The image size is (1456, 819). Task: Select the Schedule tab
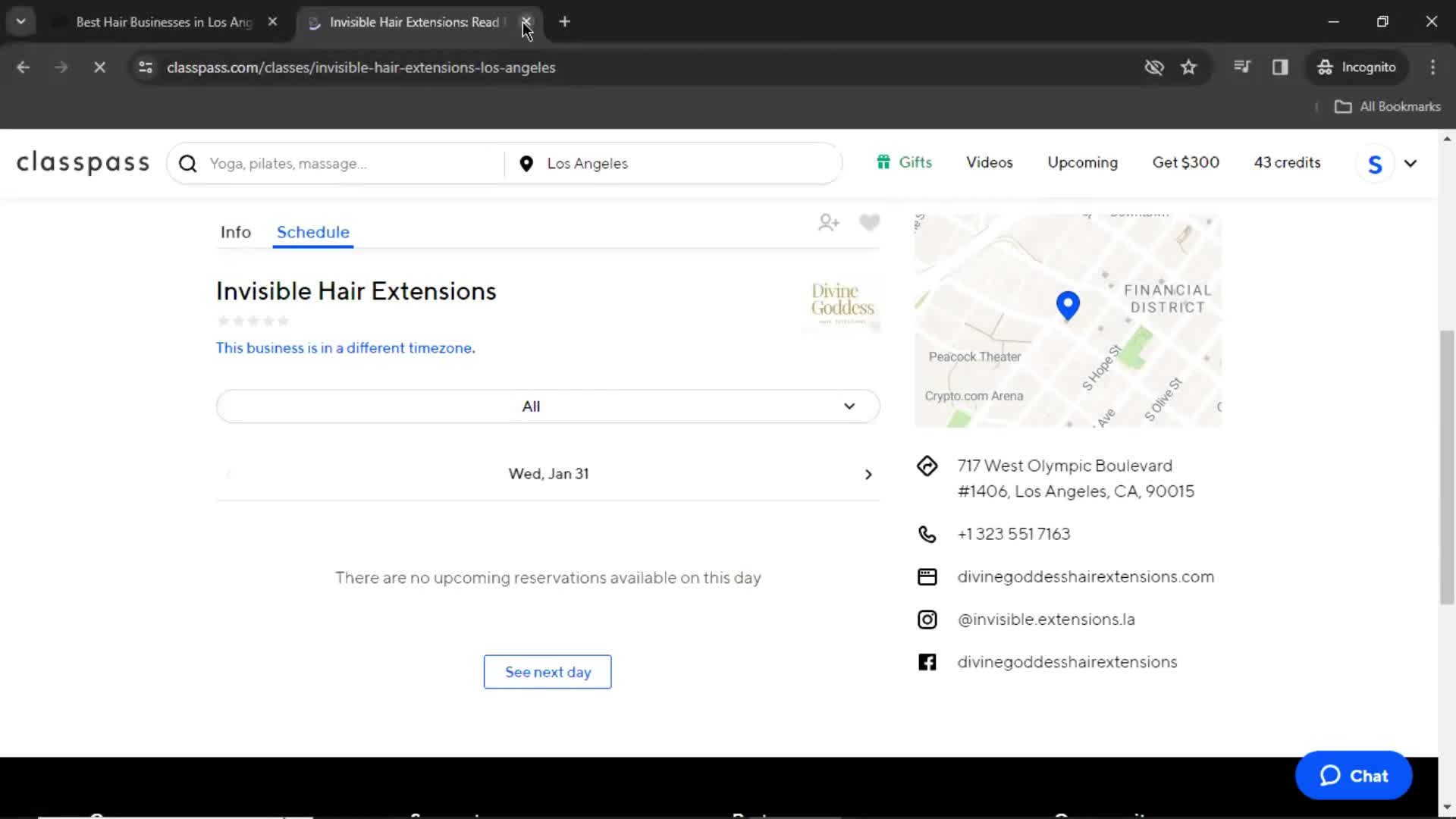click(313, 232)
